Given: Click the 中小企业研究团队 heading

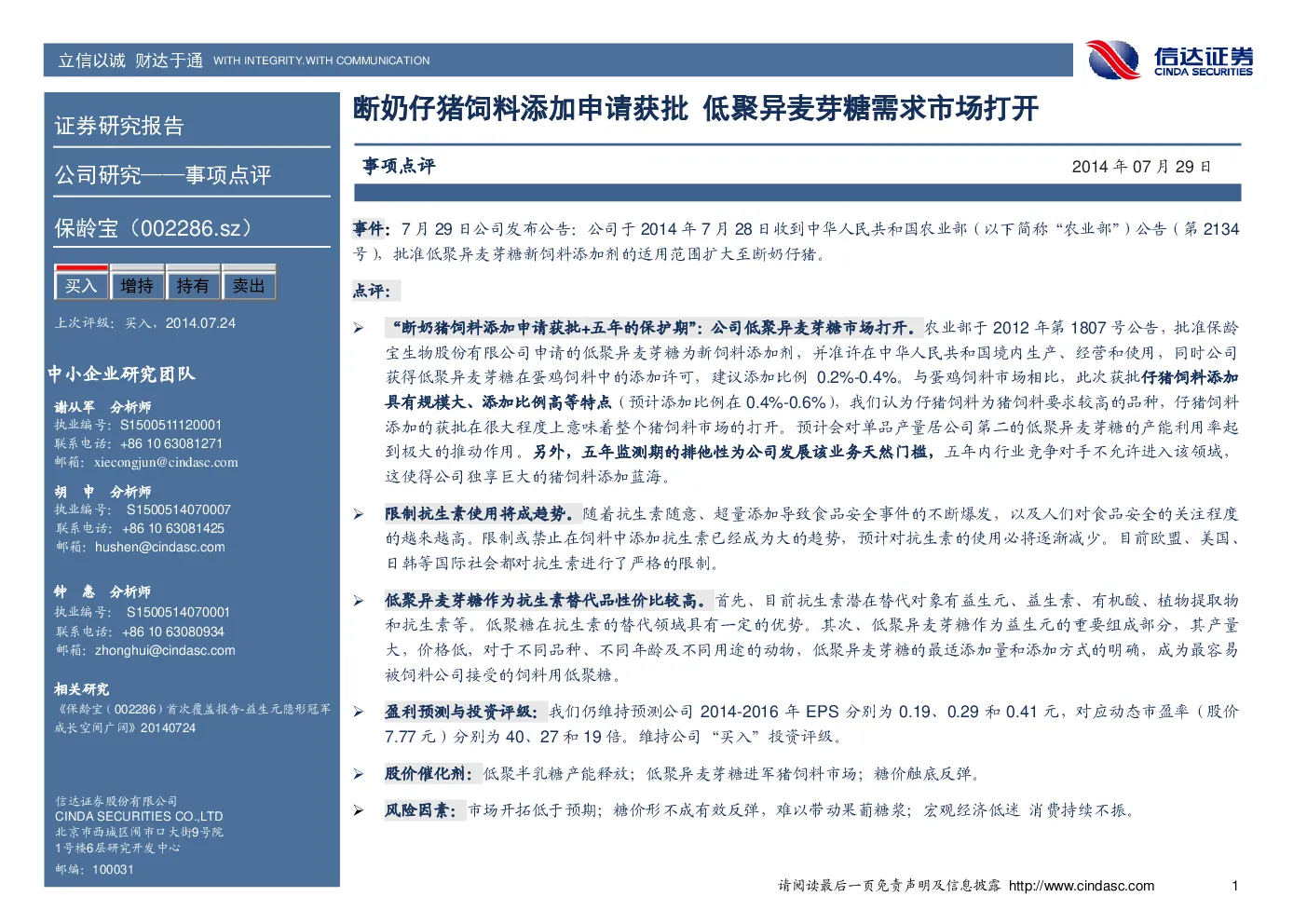Looking at the screenshot, I should (x=121, y=374).
